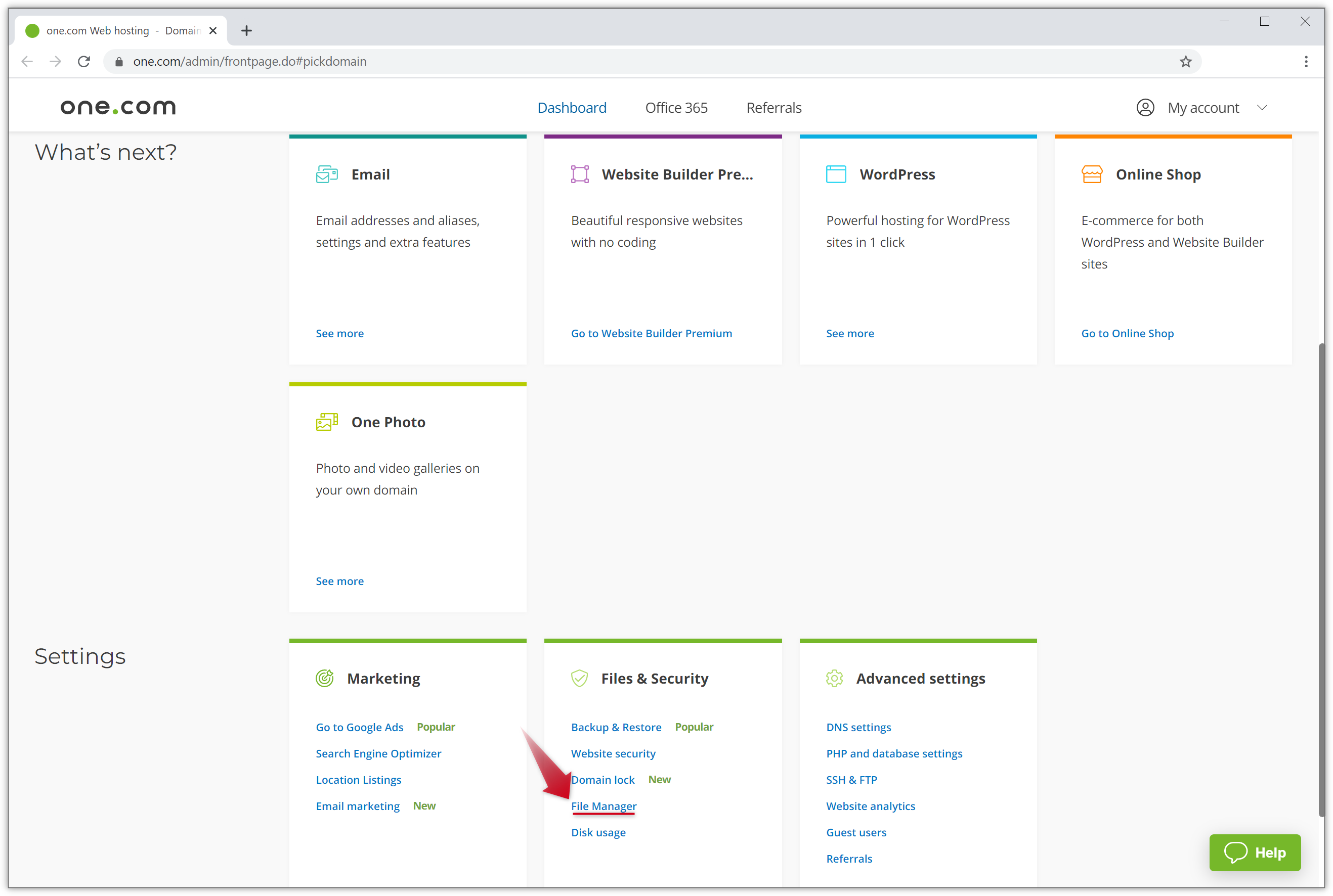Click the Online Shop icon
Image resolution: width=1333 pixels, height=896 pixels.
(x=1091, y=174)
